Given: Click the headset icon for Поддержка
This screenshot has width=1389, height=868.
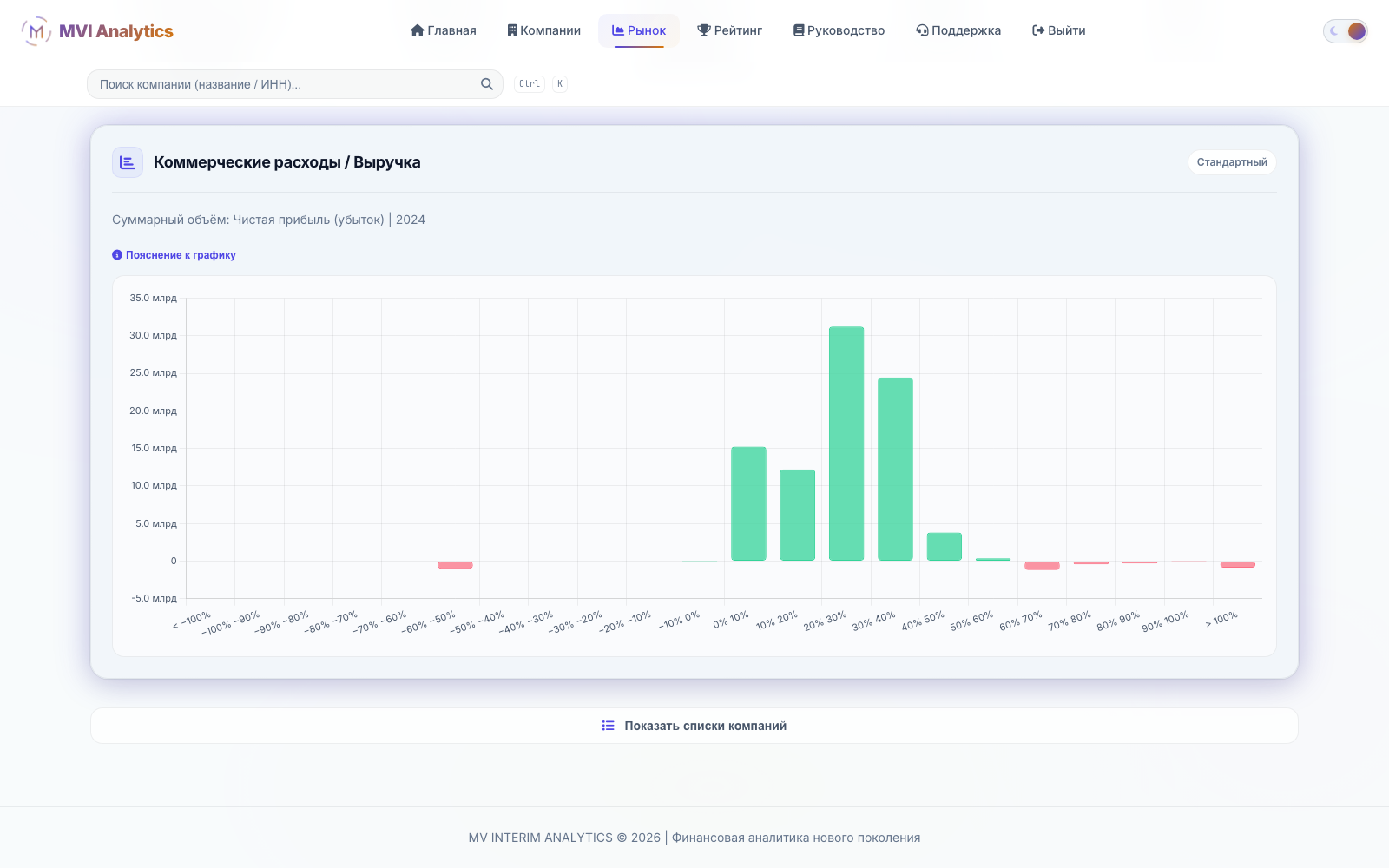Looking at the screenshot, I should 922,30.
